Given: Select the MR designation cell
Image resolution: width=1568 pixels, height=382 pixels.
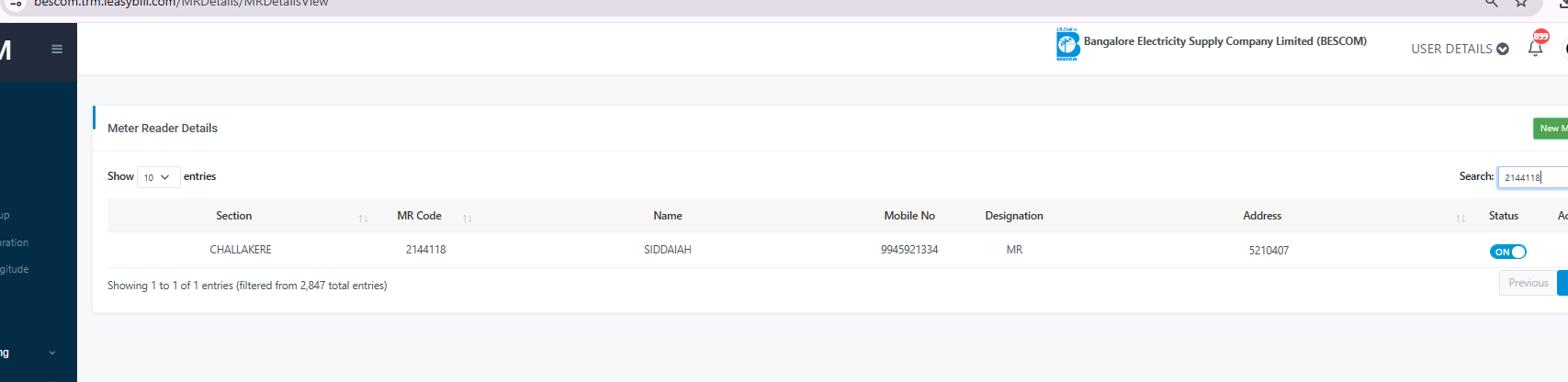Looking at the screenshot, I should coord(1014,250).
